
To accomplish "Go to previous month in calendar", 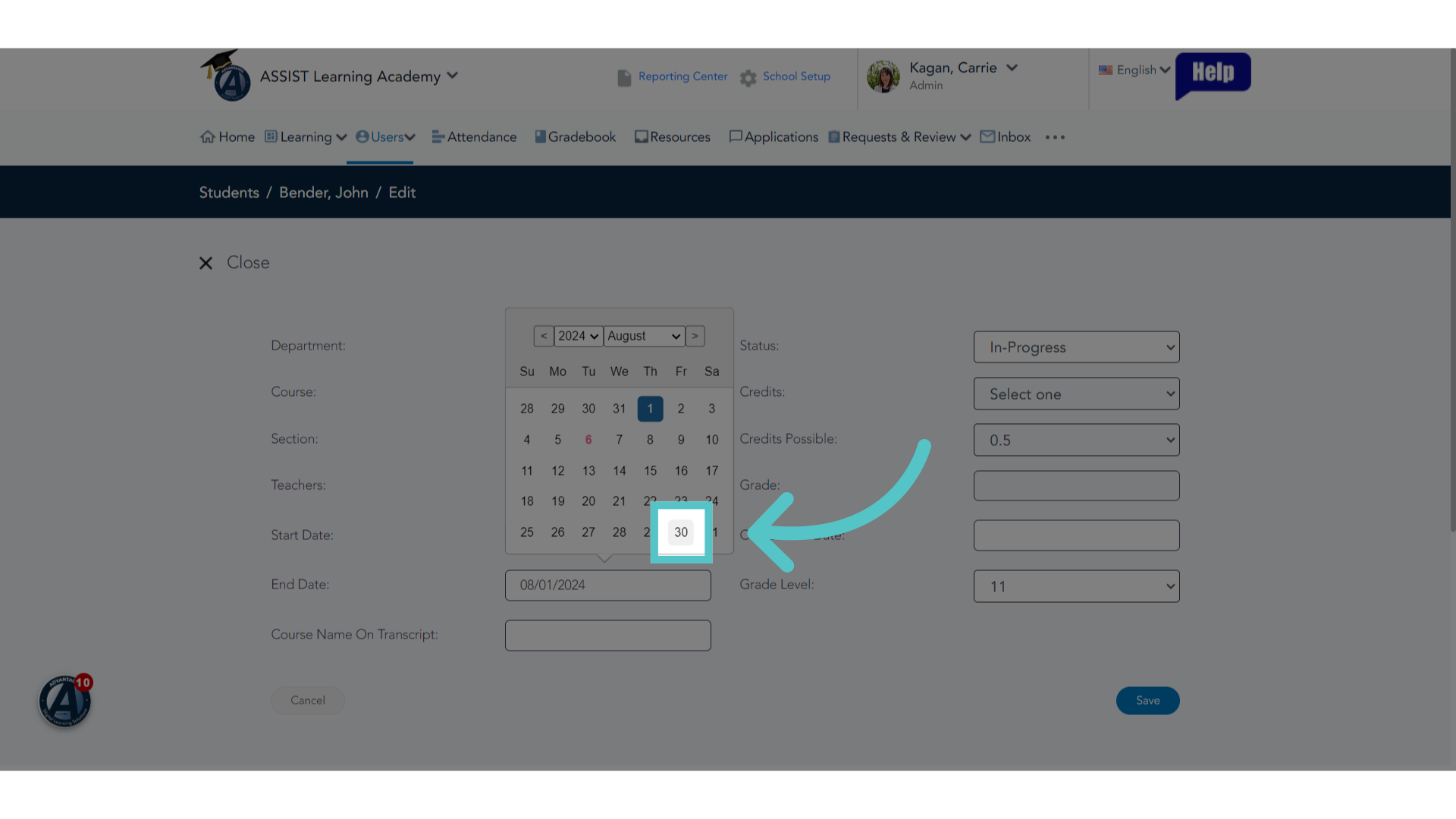I will 544,336.
